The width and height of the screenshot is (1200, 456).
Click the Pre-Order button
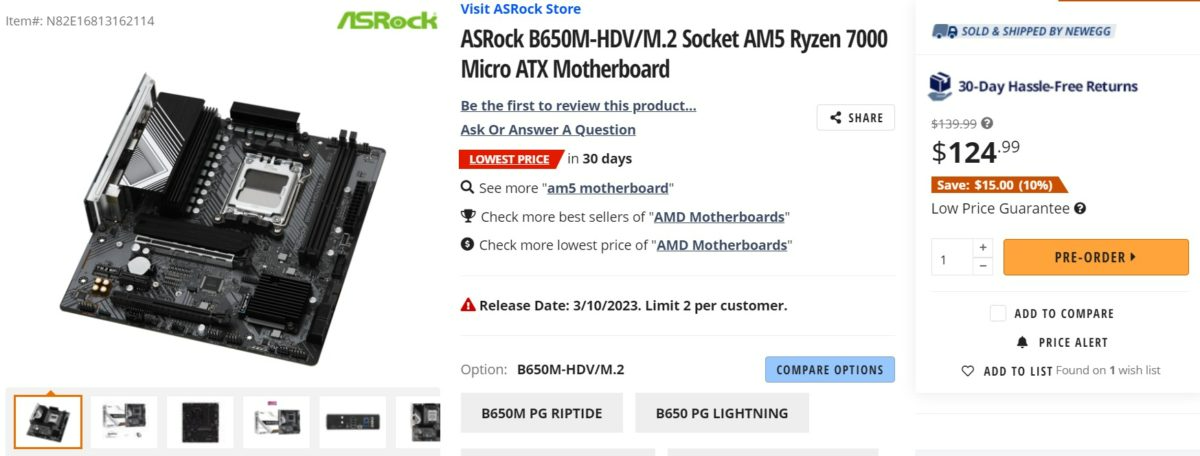coord(1096,257)
